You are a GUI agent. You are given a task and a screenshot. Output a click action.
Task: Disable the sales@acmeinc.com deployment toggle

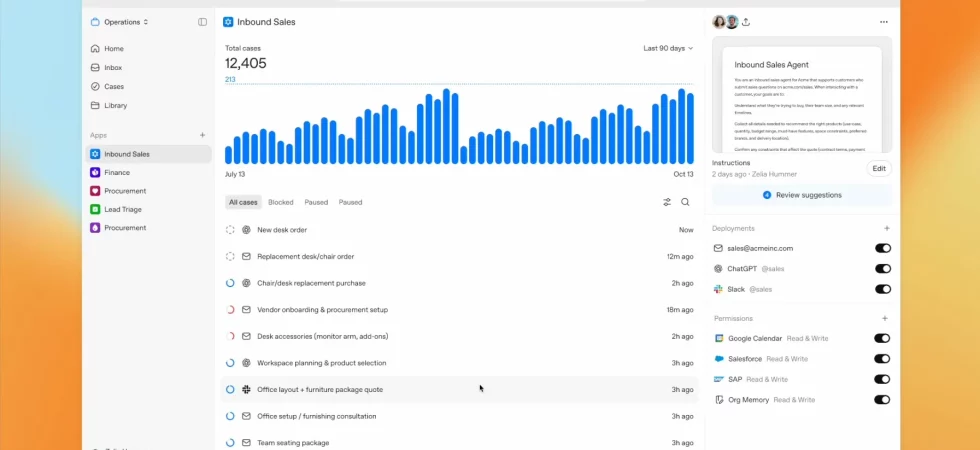click(x=882, y=248)
